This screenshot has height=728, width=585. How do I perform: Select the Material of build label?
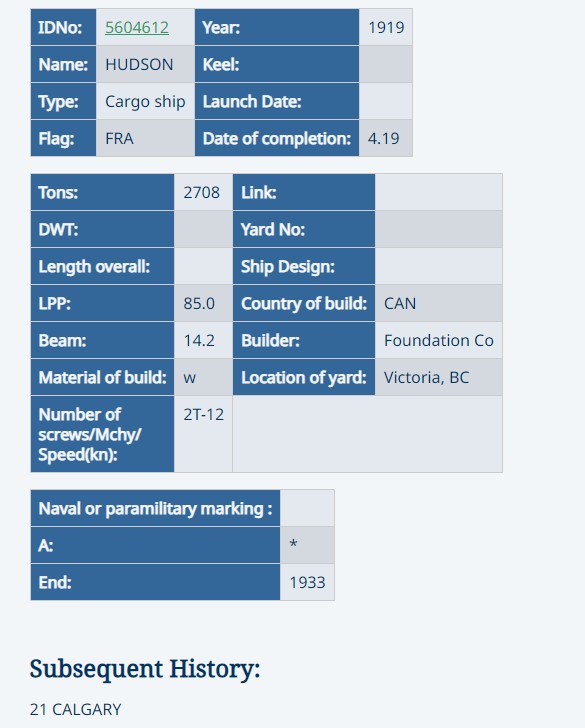pos(102,377)
